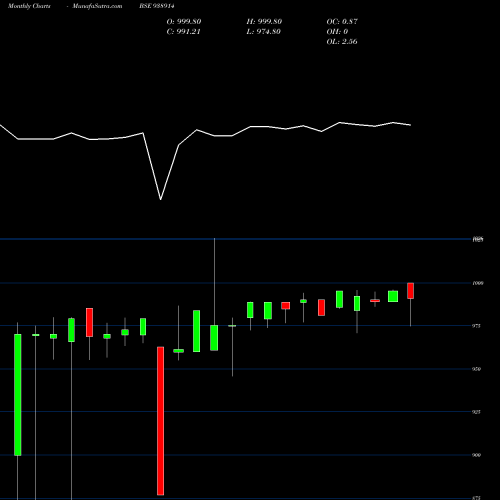Click the 'BSE 938914' symbol text
Viewport: 500px width, 500px height.
click(157, 6)
